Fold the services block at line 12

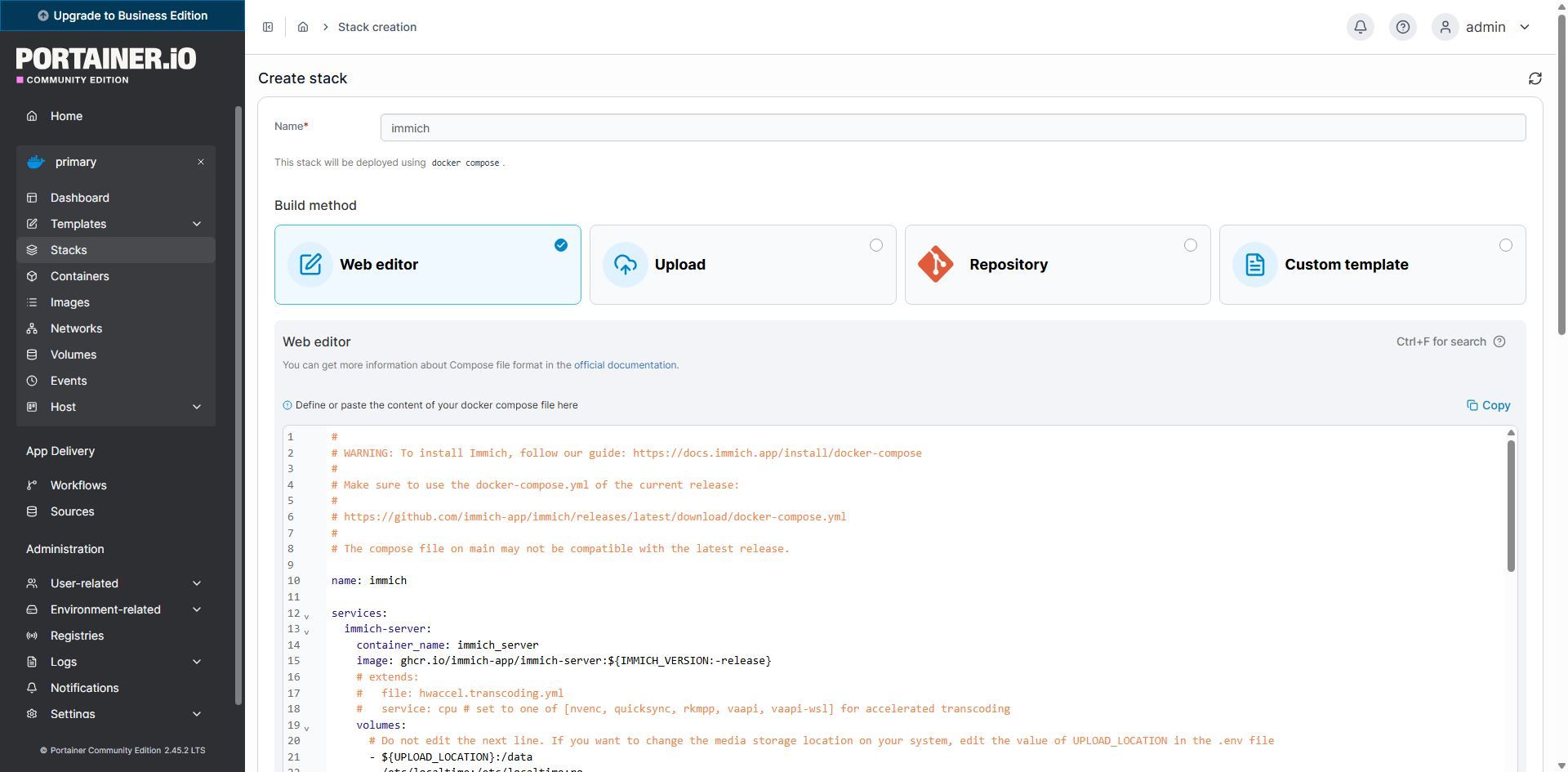click(x=307, y=615)
